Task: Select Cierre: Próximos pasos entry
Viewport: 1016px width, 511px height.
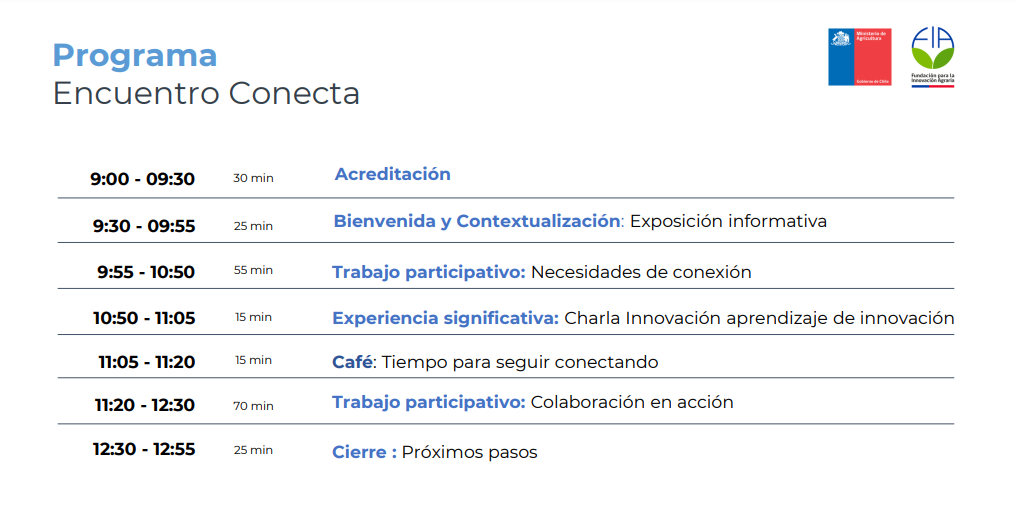Action: (435, 452)
